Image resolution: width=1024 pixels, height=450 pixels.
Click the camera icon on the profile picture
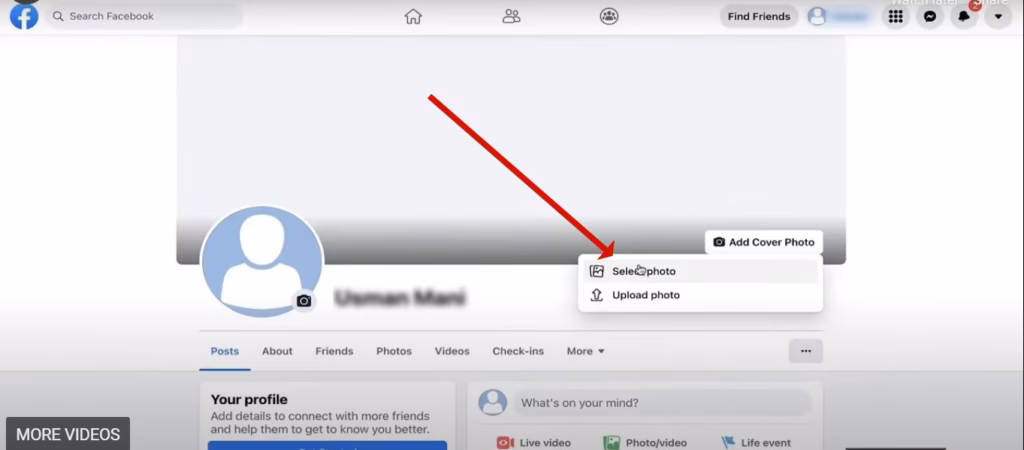pos(304,301)
